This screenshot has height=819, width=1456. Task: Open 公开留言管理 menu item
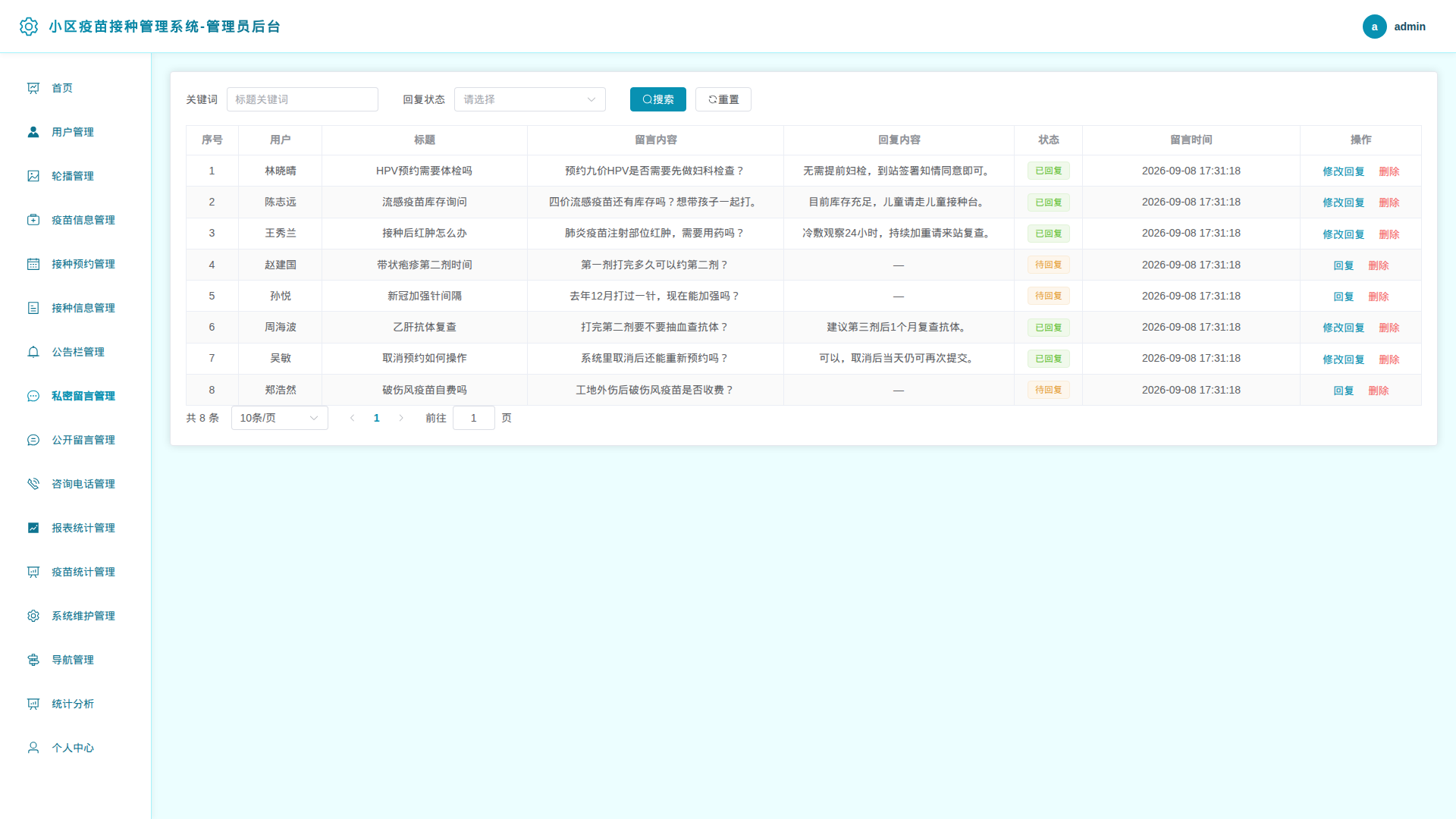(75, 440)
